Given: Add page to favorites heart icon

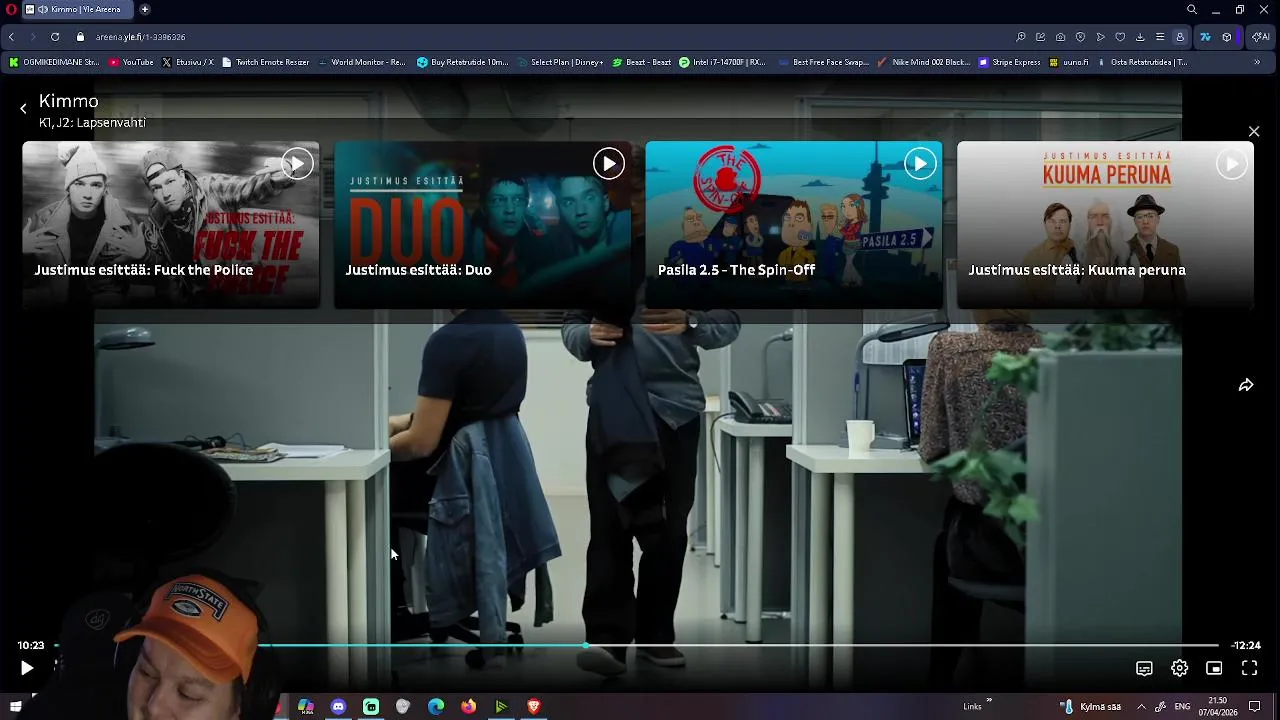Looking at the screenshot, I should coord(1120,37).
